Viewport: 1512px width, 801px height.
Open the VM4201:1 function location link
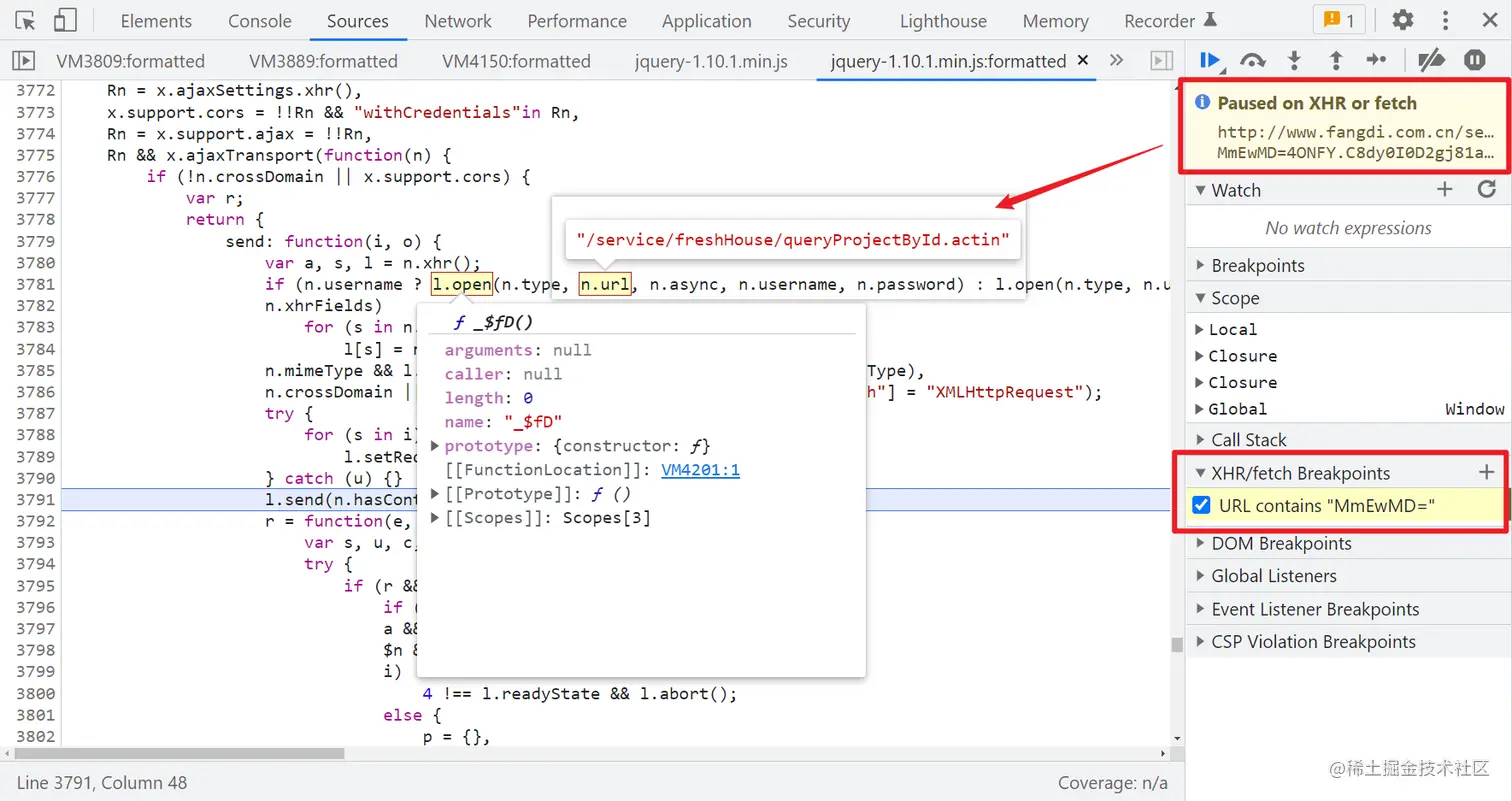tap(700, 470)
